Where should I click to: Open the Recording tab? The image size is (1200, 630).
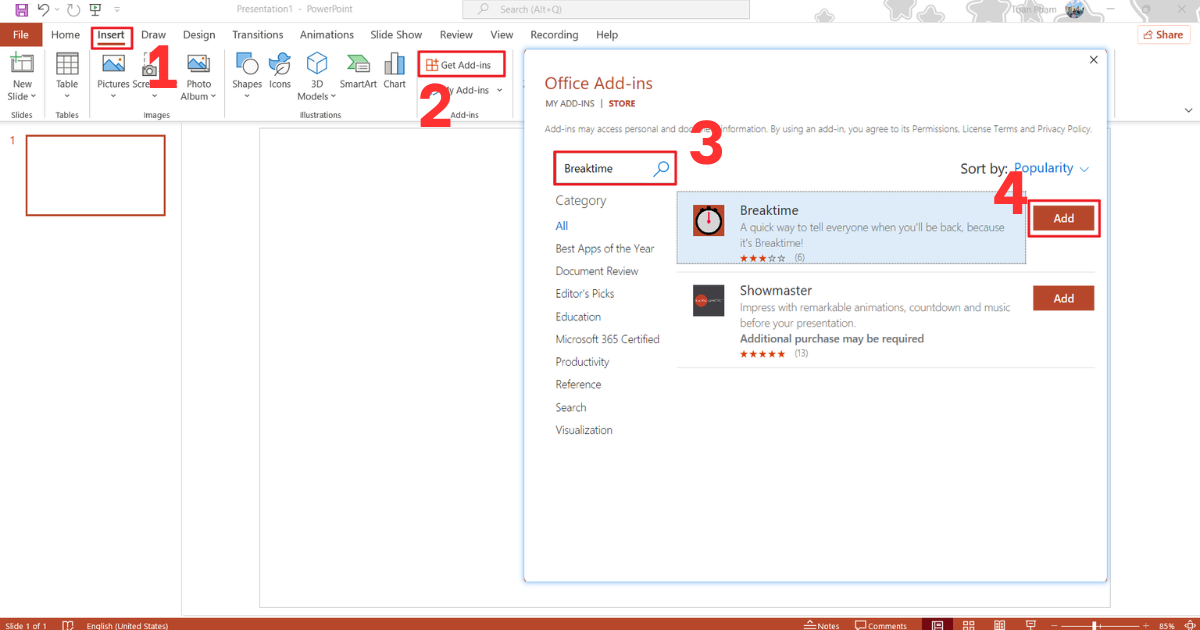pyautogui.click(x=554, y=35)
